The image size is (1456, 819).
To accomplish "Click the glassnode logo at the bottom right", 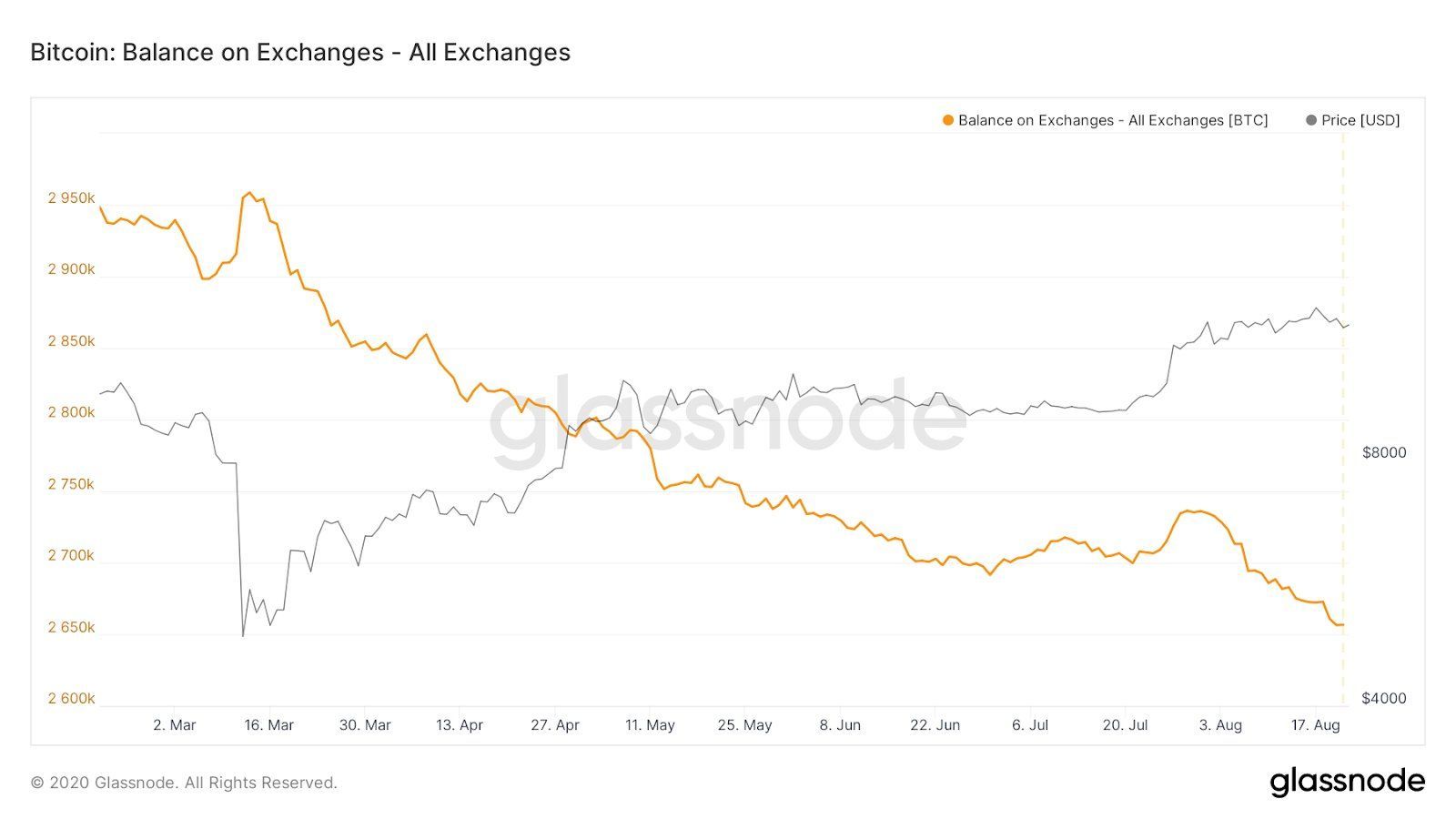I will click(x=1347, y=782).
